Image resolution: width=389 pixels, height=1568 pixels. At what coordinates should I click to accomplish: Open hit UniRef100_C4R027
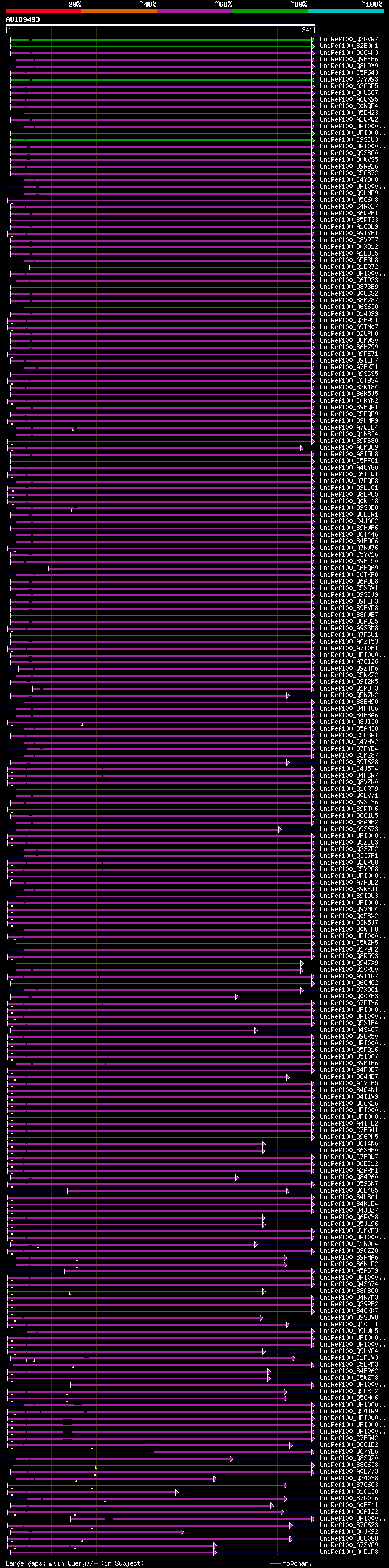[x=349, y=207]
